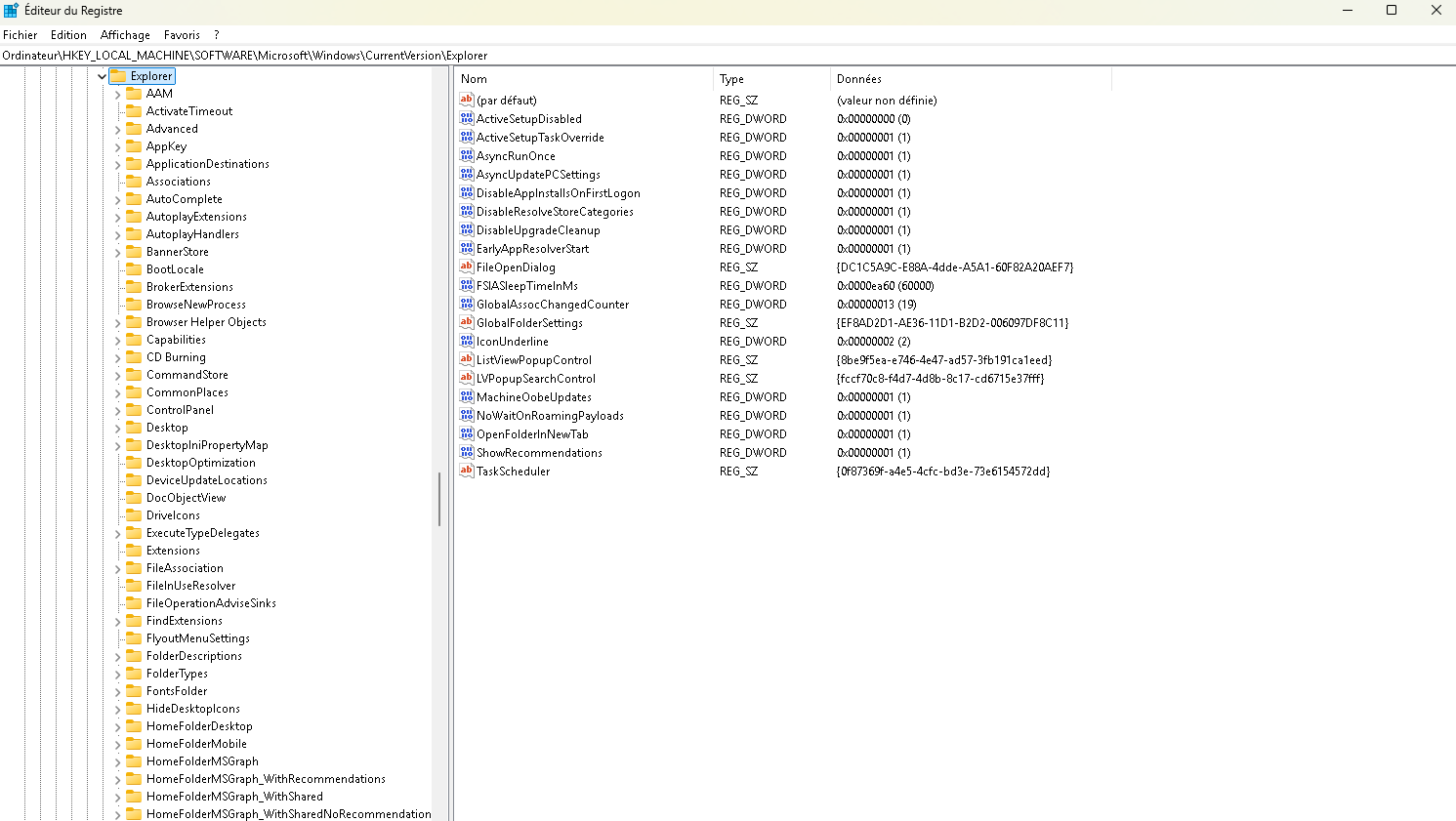
Task: Open the Edition menu
Action: (68, 34)
